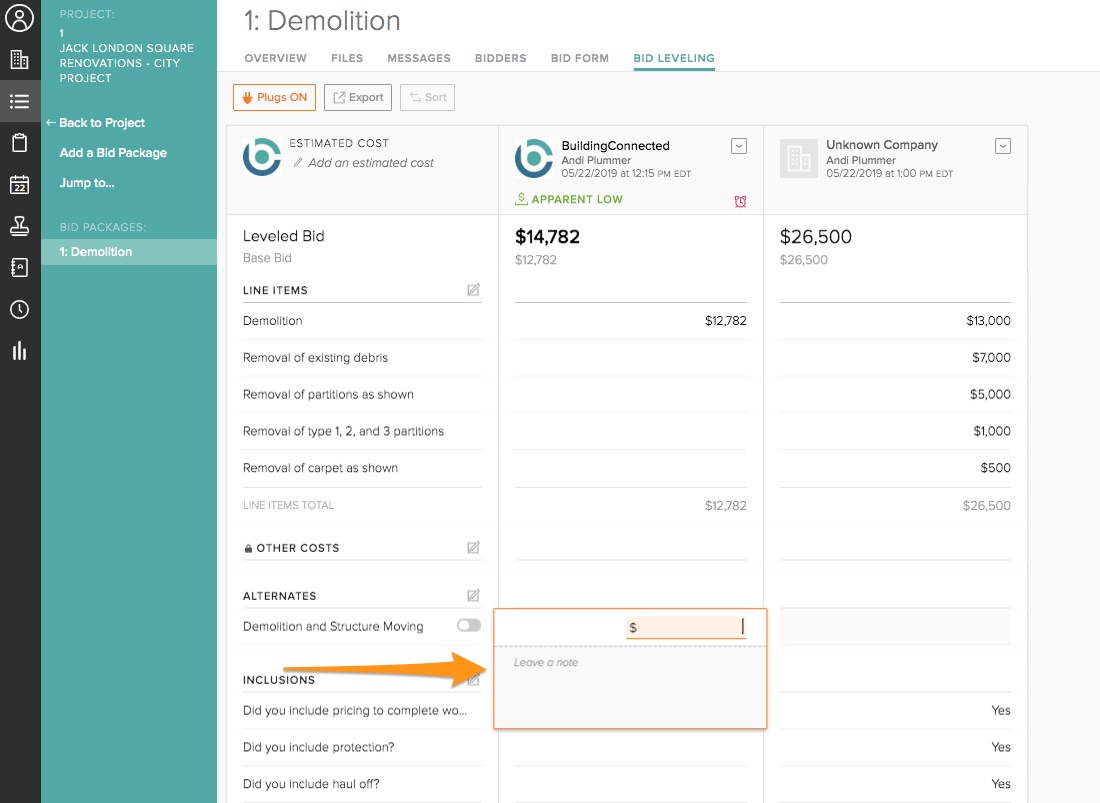
Task: Open the user profile icon in sidebar
Action: pos(20,18)
